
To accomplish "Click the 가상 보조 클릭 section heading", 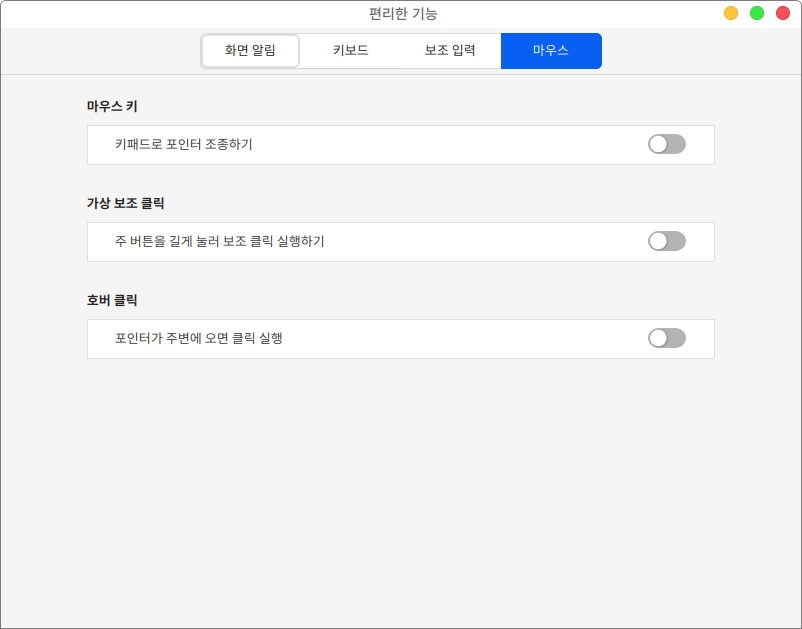I will point(126,203).
